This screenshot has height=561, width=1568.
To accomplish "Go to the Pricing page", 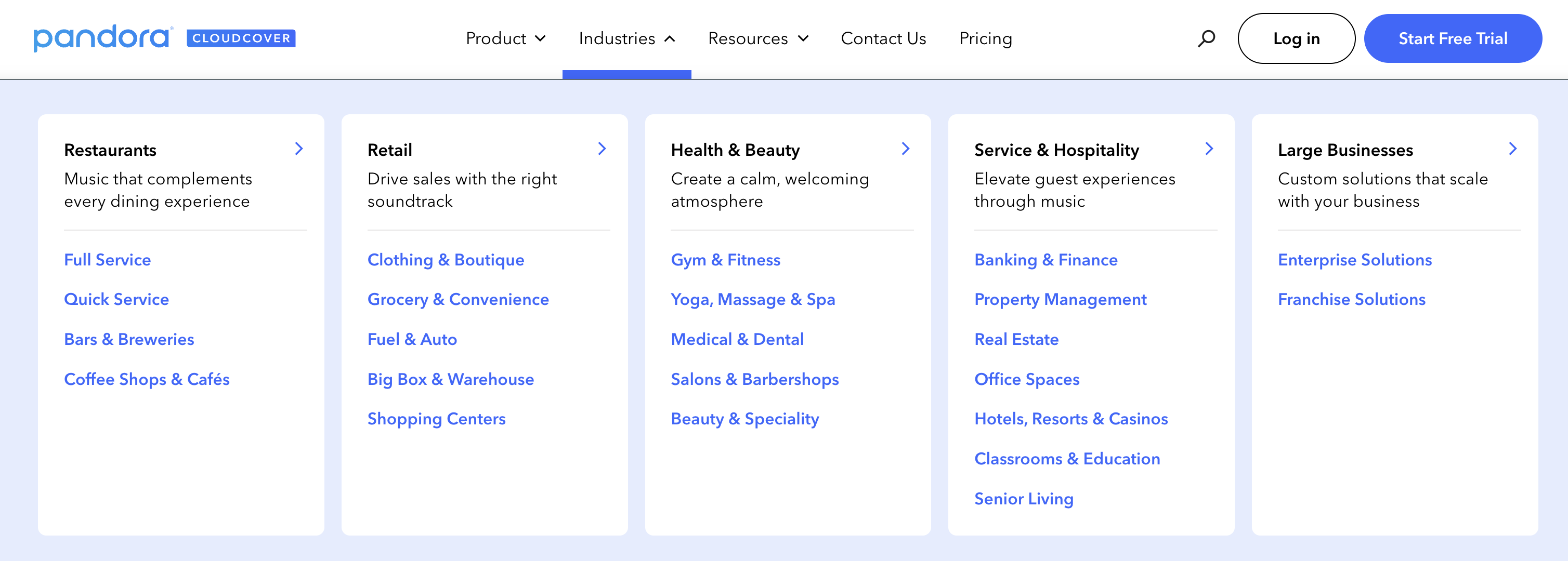I will (985, 38).
